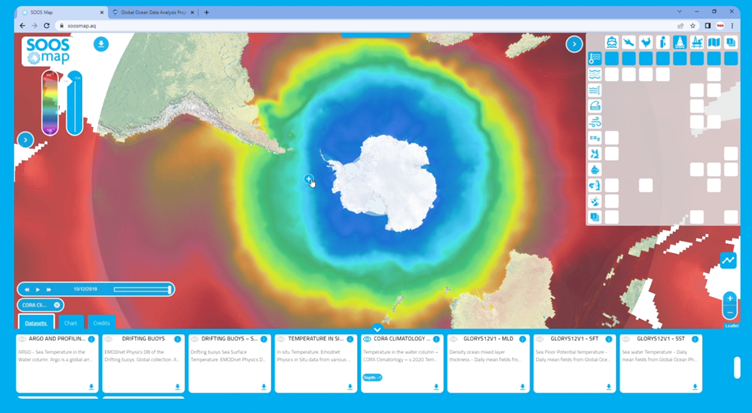Image resolution: width=752 pixels, height=413 pixels.
Task: Select the wind variable row icon
Action: pyautogui.click(x=595, y=122)
